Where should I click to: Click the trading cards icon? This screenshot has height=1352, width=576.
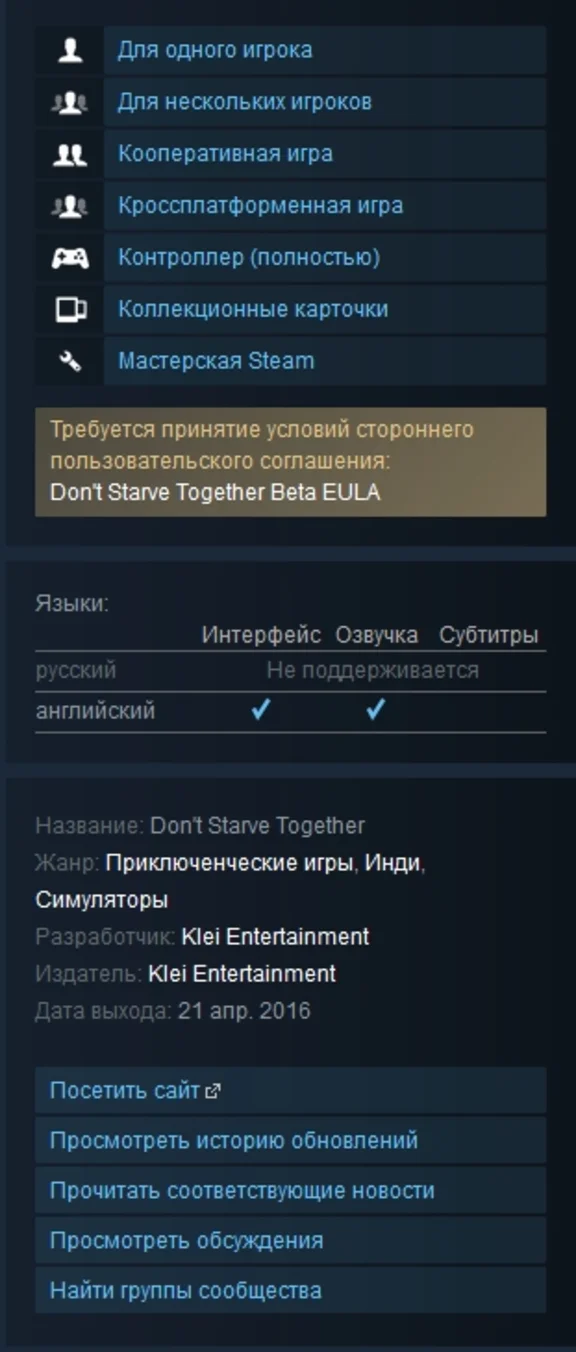[x=70, y=310]
